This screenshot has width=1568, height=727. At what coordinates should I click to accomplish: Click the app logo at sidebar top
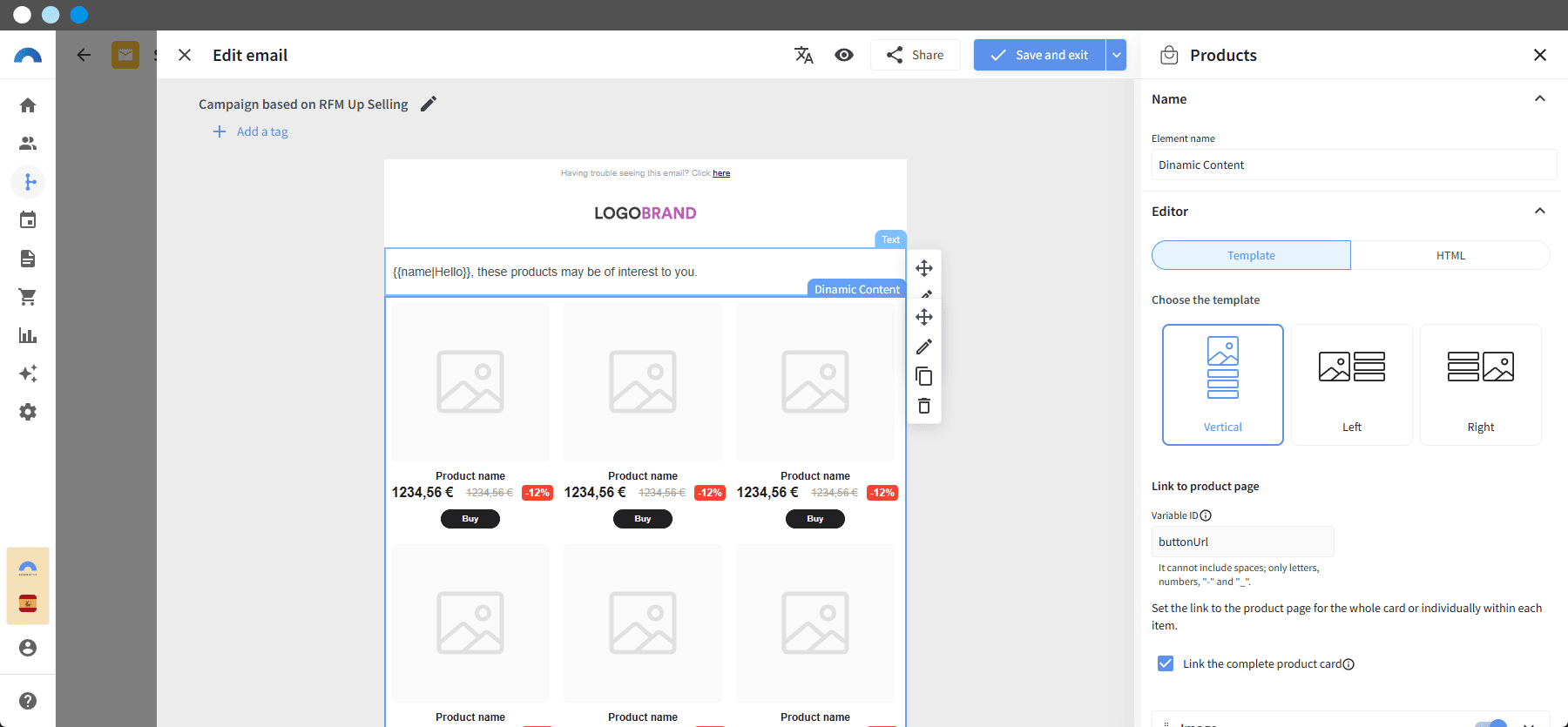pos(28,56)
